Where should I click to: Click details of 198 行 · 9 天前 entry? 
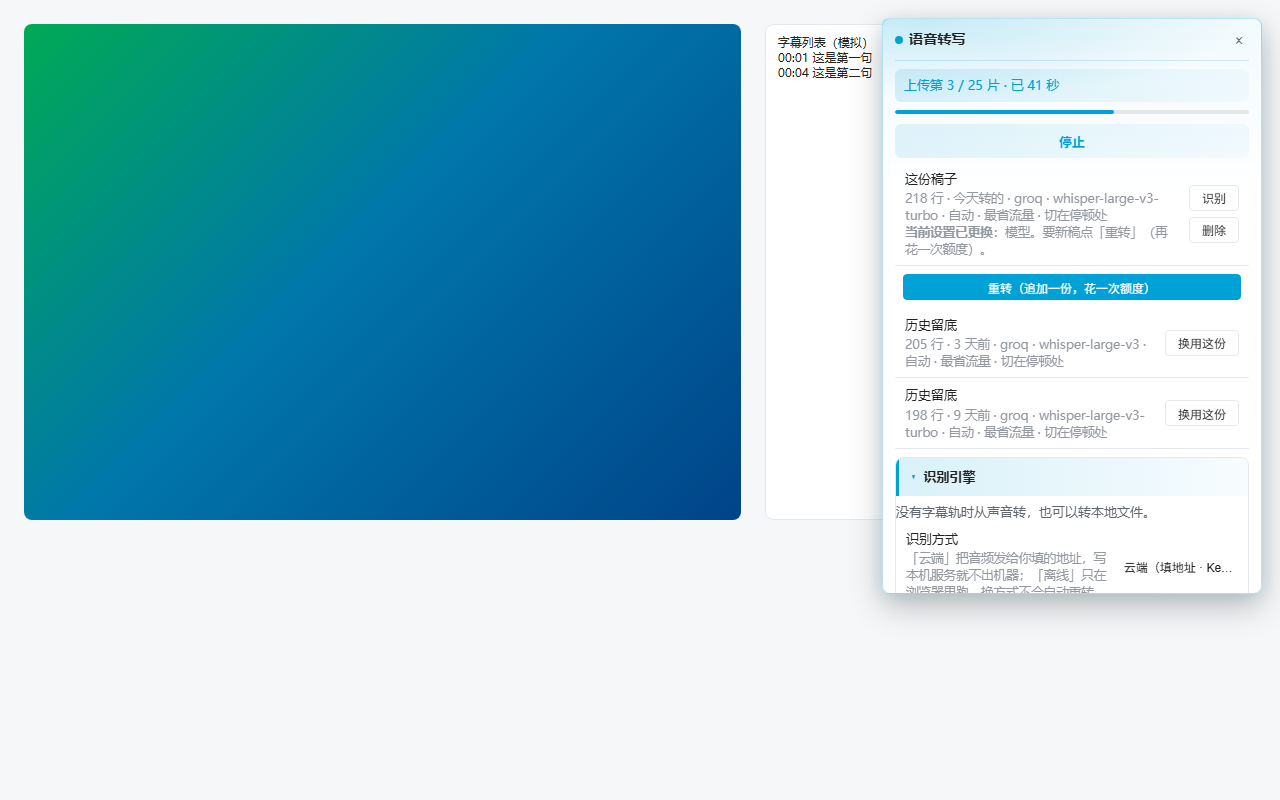(1025, 423)
